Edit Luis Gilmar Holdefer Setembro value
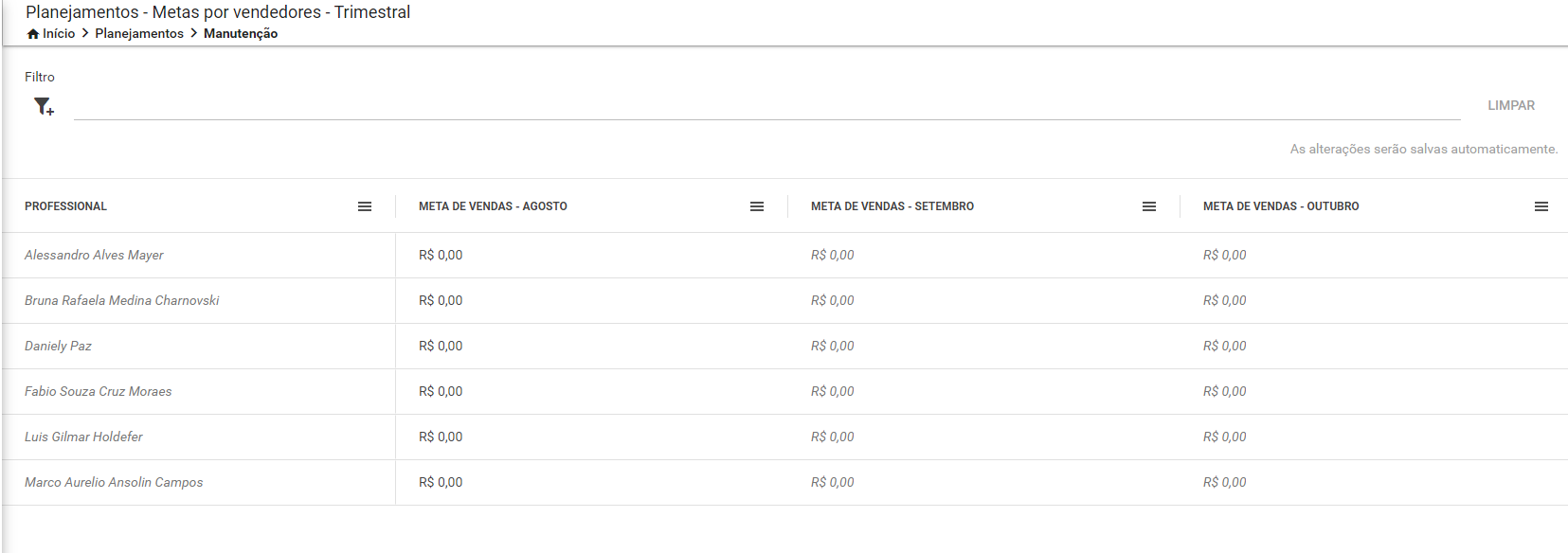The width and height of the screenshot is (1568, 553). (833, 437)
